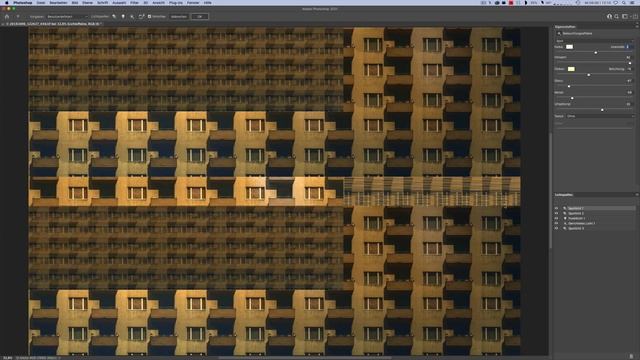640x360 pixels.
Task: Toggle visibility of Spotlicht 2
Action: coord(556,213)
